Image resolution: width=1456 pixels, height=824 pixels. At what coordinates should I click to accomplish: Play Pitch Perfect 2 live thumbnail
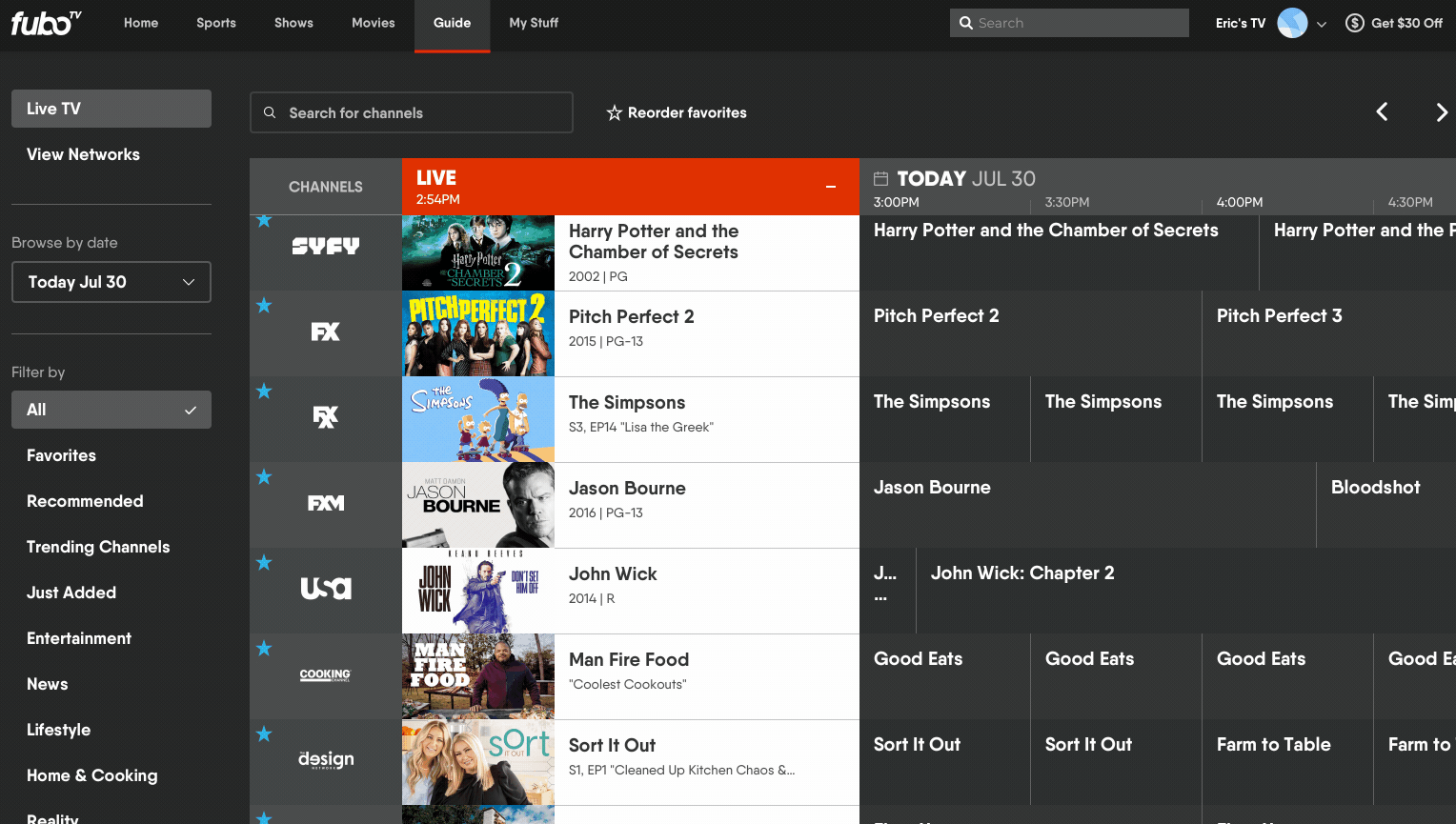(478, 333)
